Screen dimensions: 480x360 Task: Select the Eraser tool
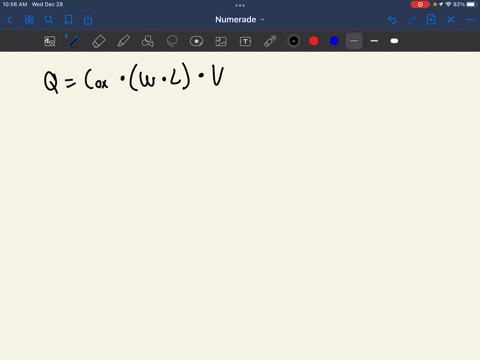(x=98, y=41)
